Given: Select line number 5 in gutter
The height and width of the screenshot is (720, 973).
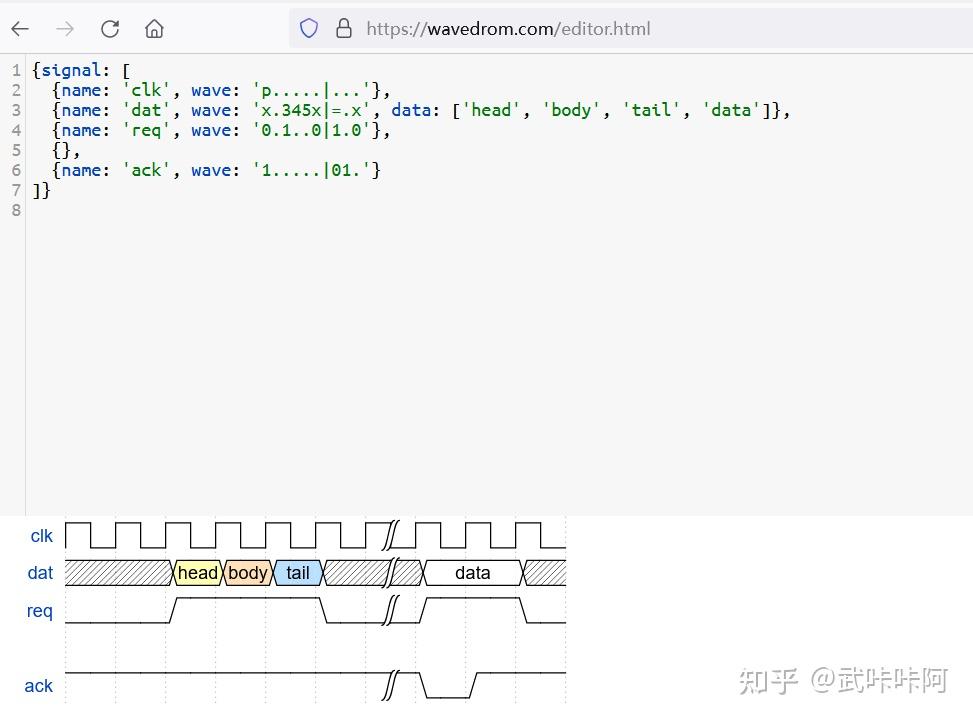Looking at the screenshot, I should click(16, 150).
